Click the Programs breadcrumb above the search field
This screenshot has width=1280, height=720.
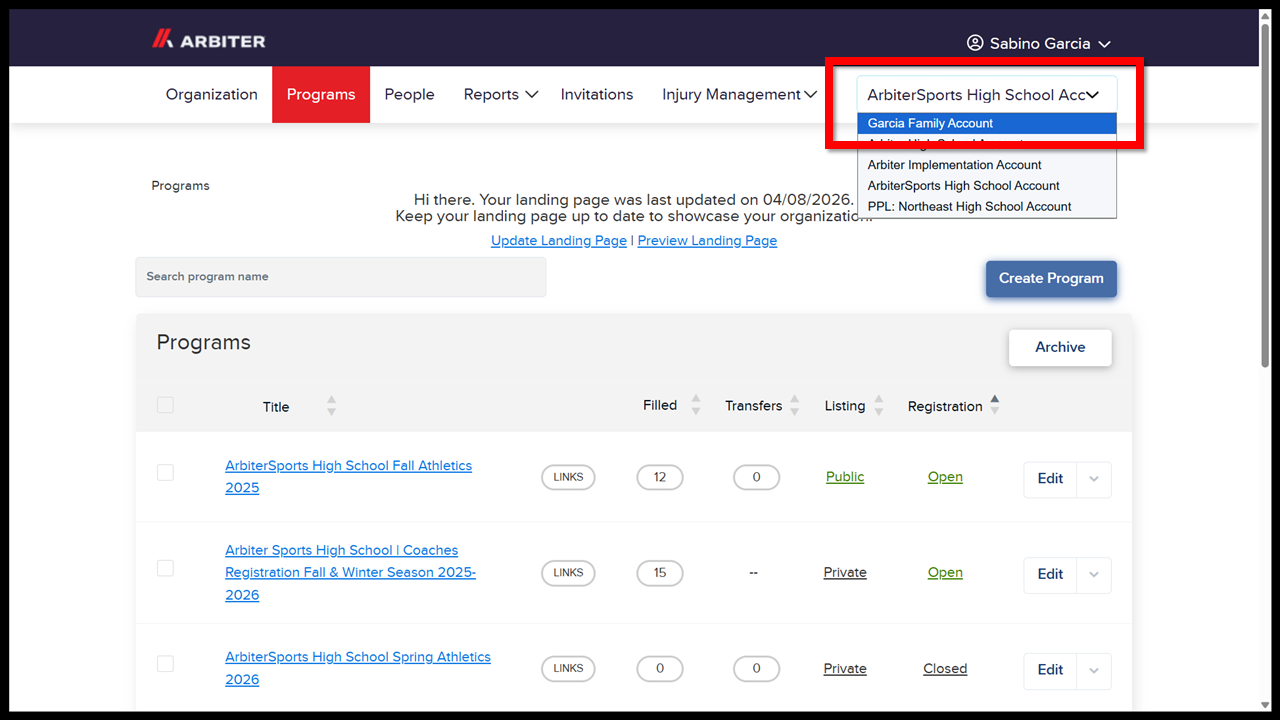181,186
